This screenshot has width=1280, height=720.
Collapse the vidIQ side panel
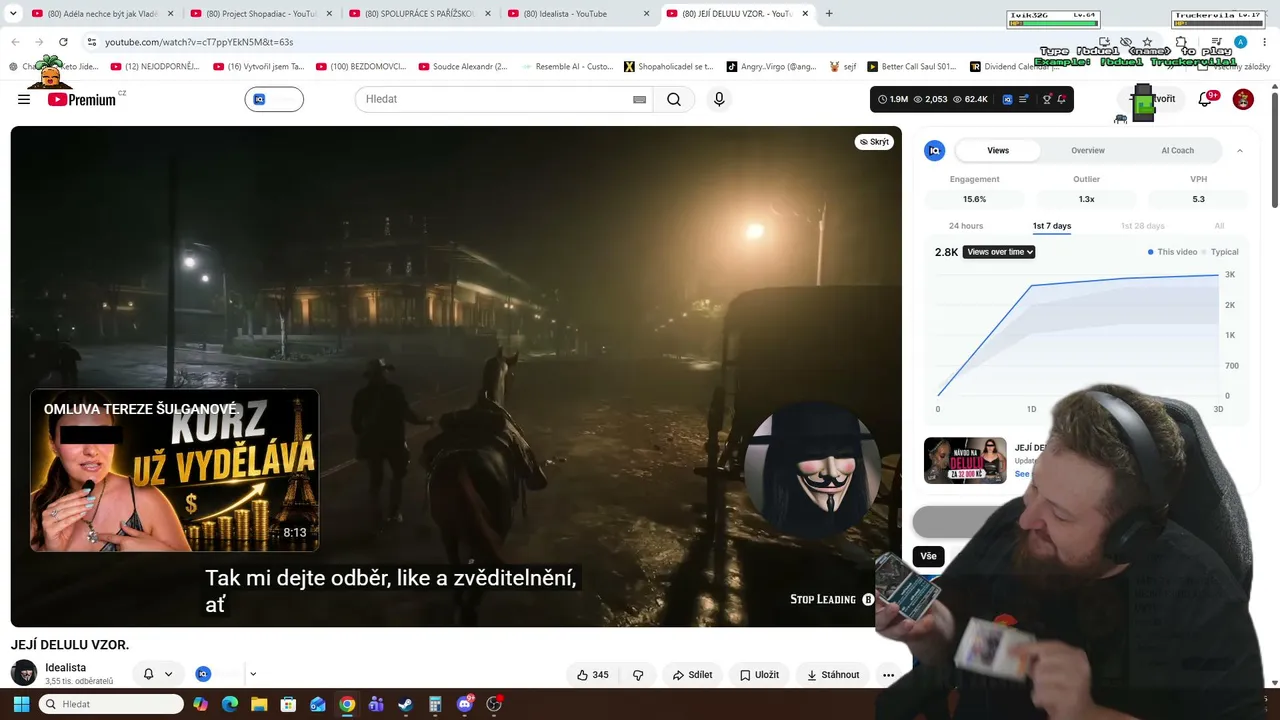click(1240, 151)
